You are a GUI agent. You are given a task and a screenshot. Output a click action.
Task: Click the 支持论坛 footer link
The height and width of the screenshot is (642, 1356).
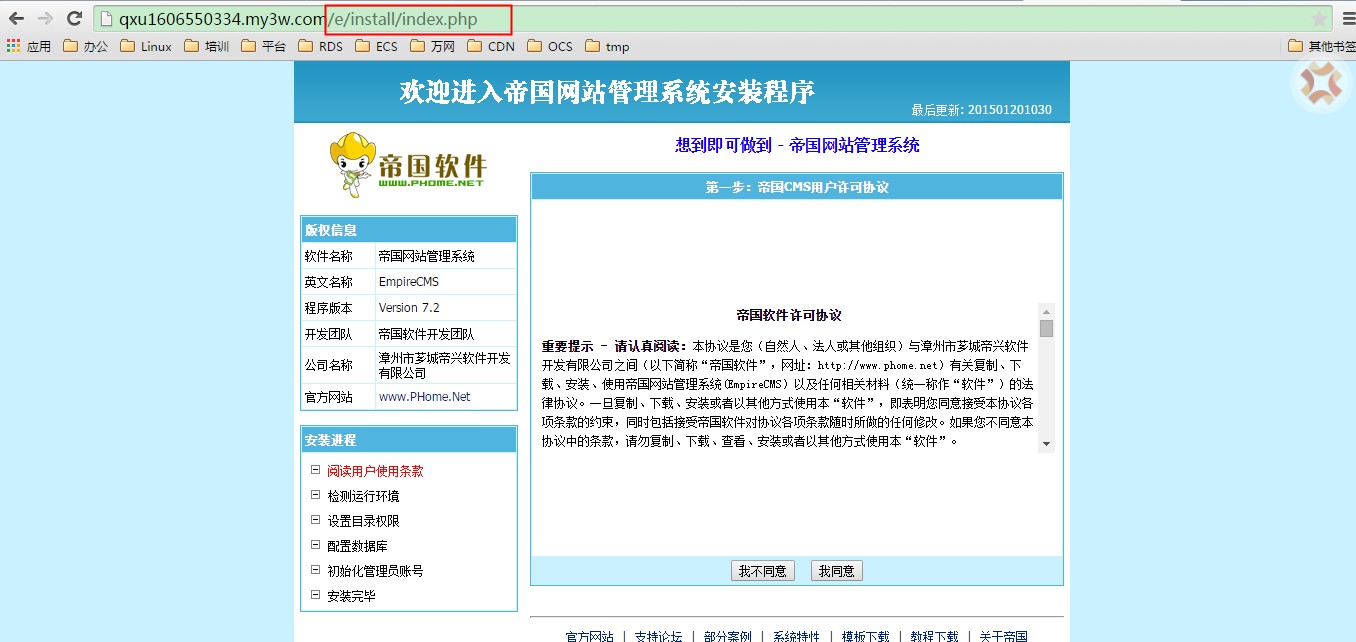(x=658, y=636)
